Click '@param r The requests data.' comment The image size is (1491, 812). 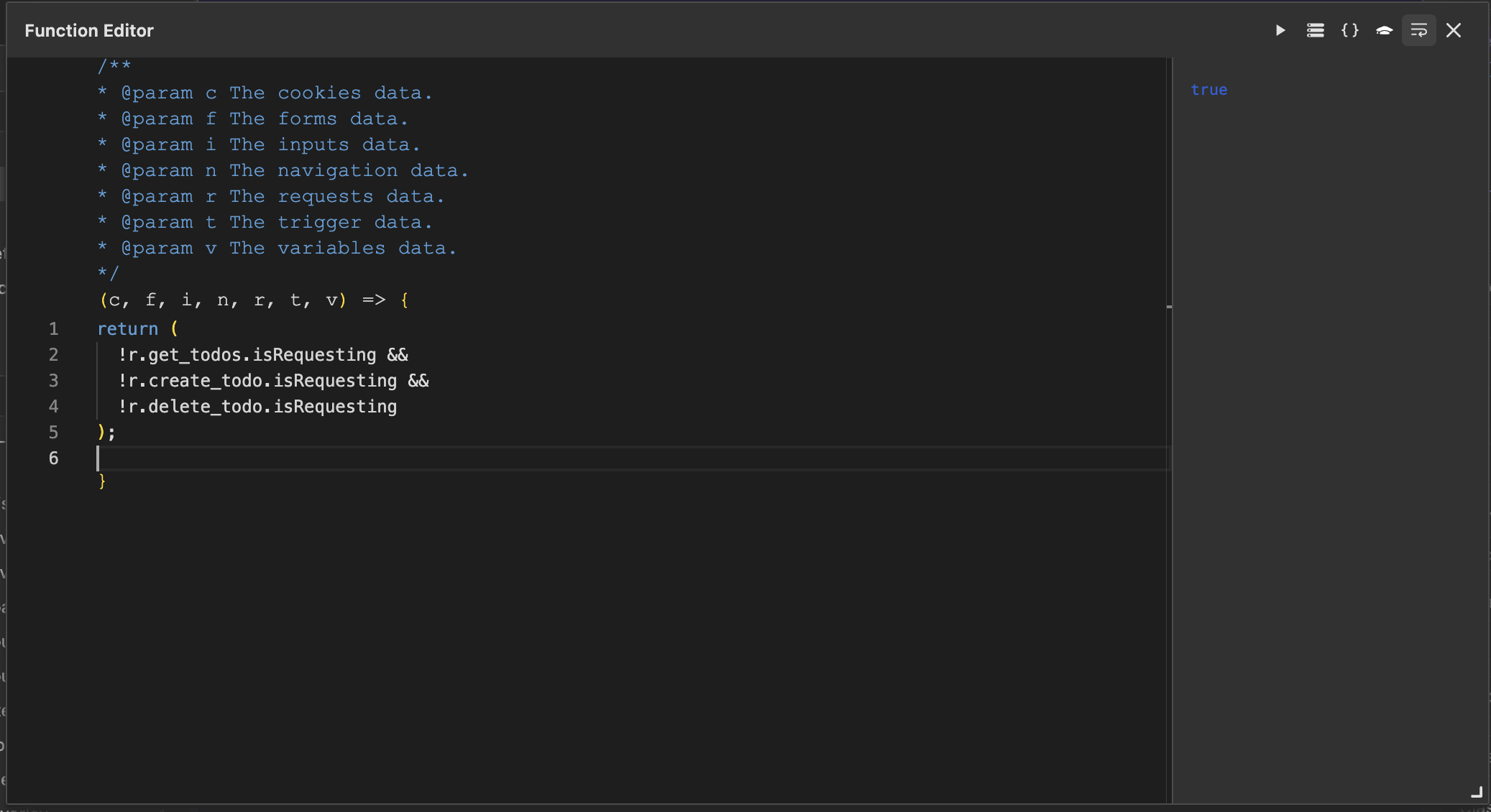(x=283, y=197)
